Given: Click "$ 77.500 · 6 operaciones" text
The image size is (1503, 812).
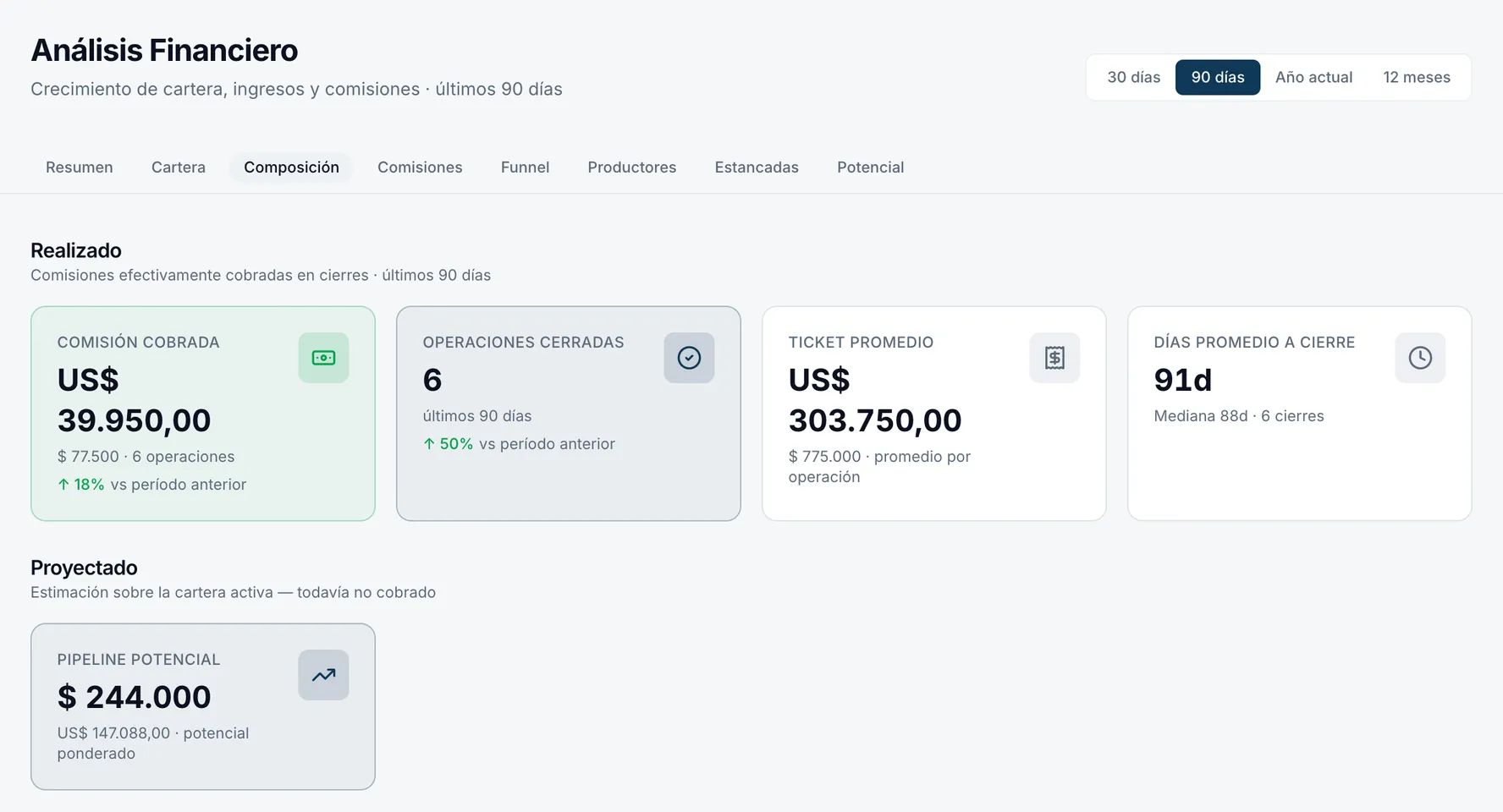Looking at the screenshot, I should point(146,457).
